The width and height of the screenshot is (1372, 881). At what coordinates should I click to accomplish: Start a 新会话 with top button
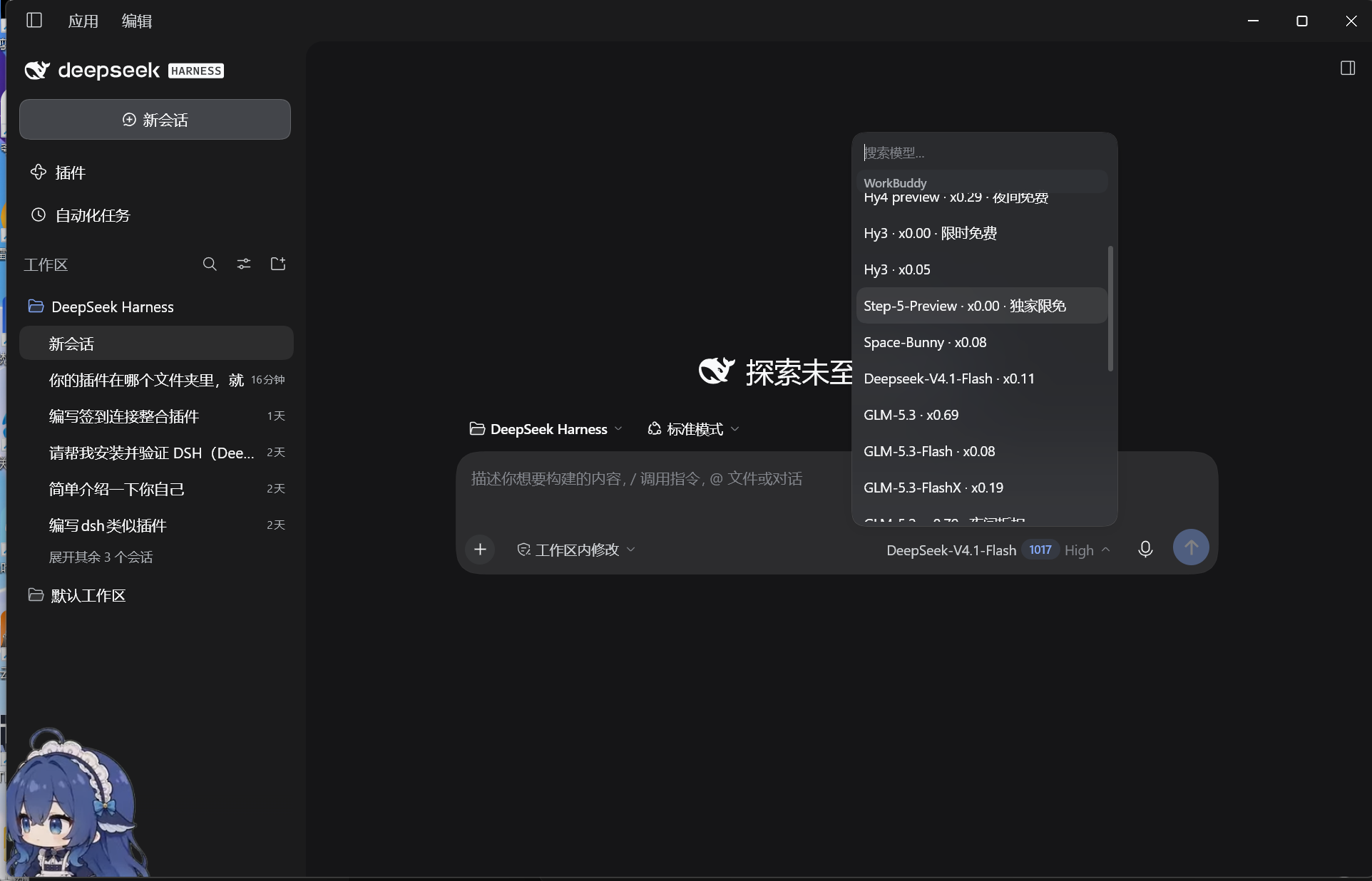tap(155, 120)
